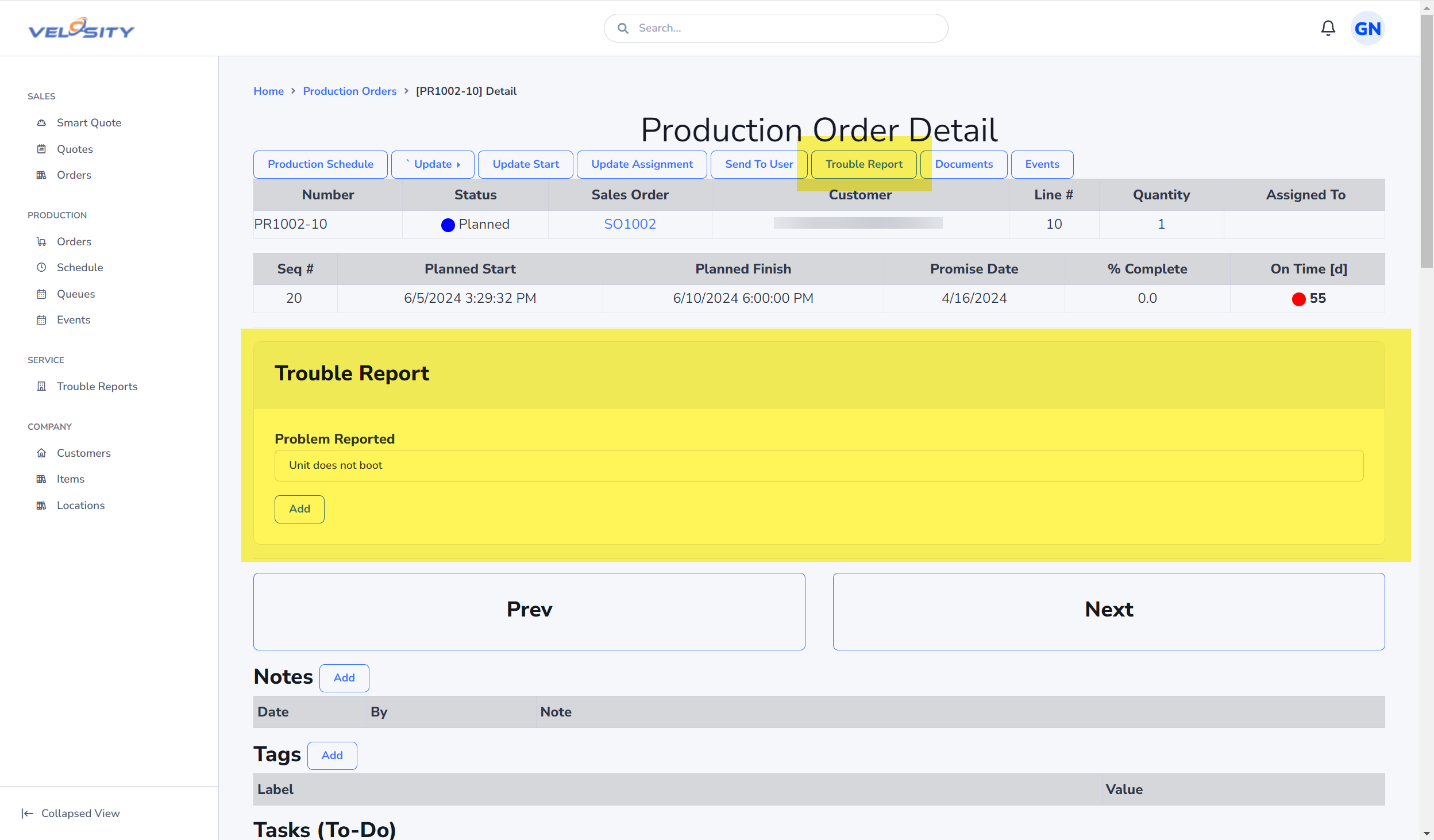Open Orders under Production
This screenshot has height=840, width=1434.
pos(74,242)
